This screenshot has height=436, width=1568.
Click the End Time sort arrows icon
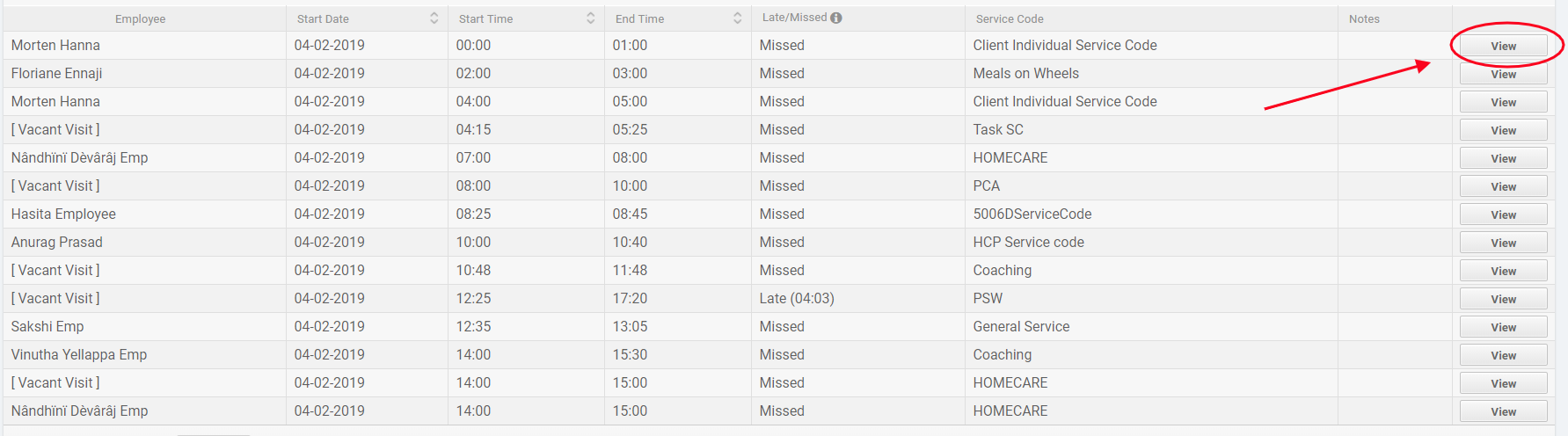737,18
